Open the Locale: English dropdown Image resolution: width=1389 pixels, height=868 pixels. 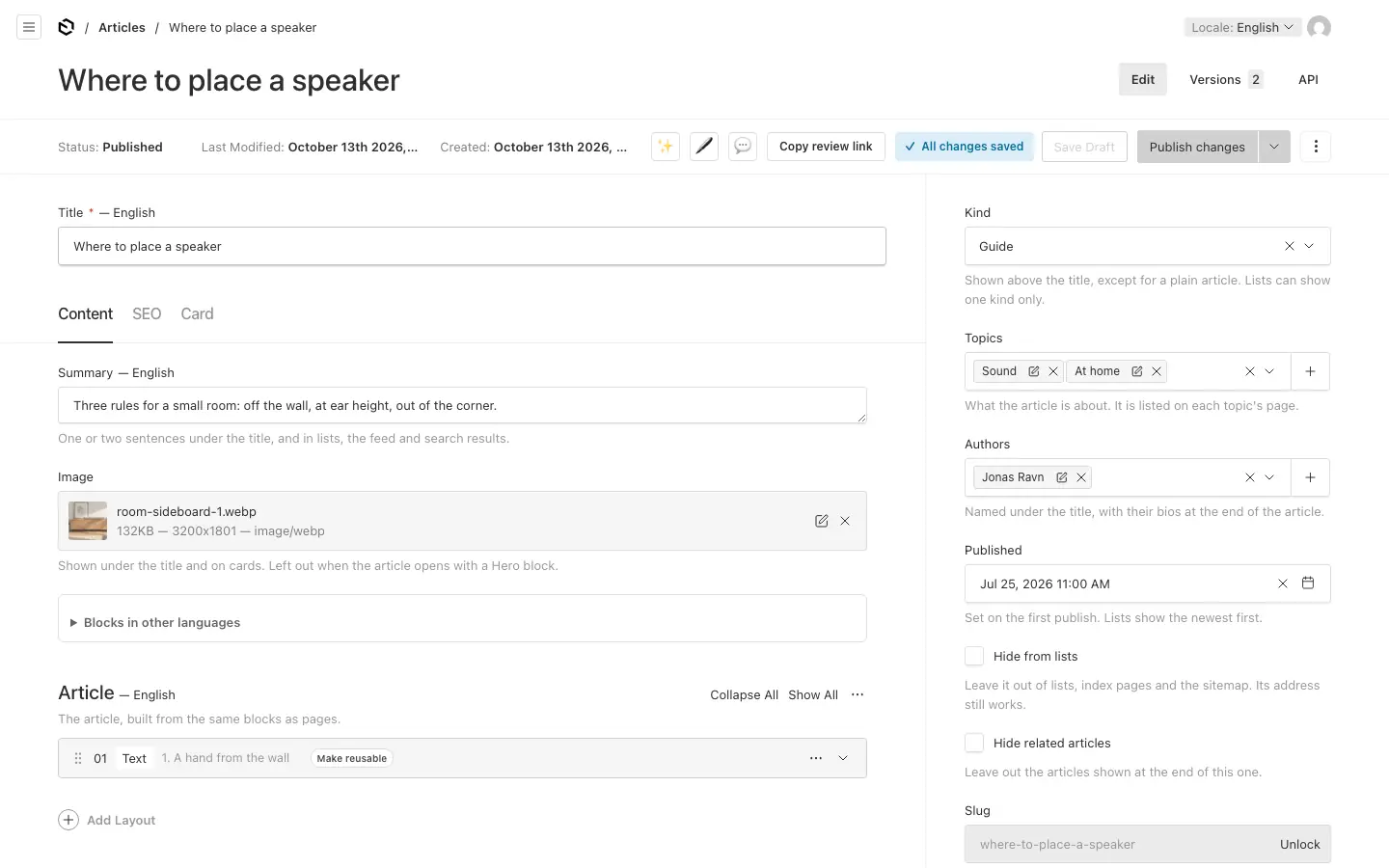pyautogui.click(x=1242, y=27)
